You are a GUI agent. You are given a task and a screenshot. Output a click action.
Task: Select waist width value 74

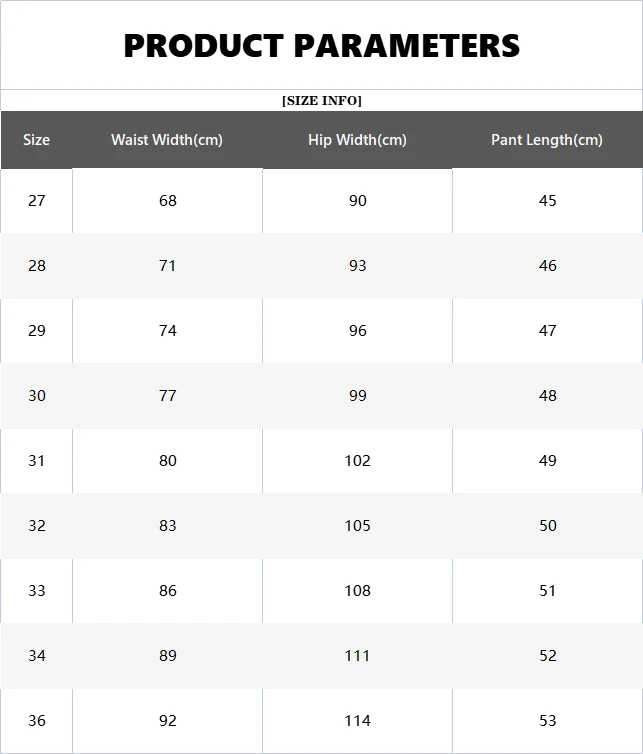tap(168, 331)
